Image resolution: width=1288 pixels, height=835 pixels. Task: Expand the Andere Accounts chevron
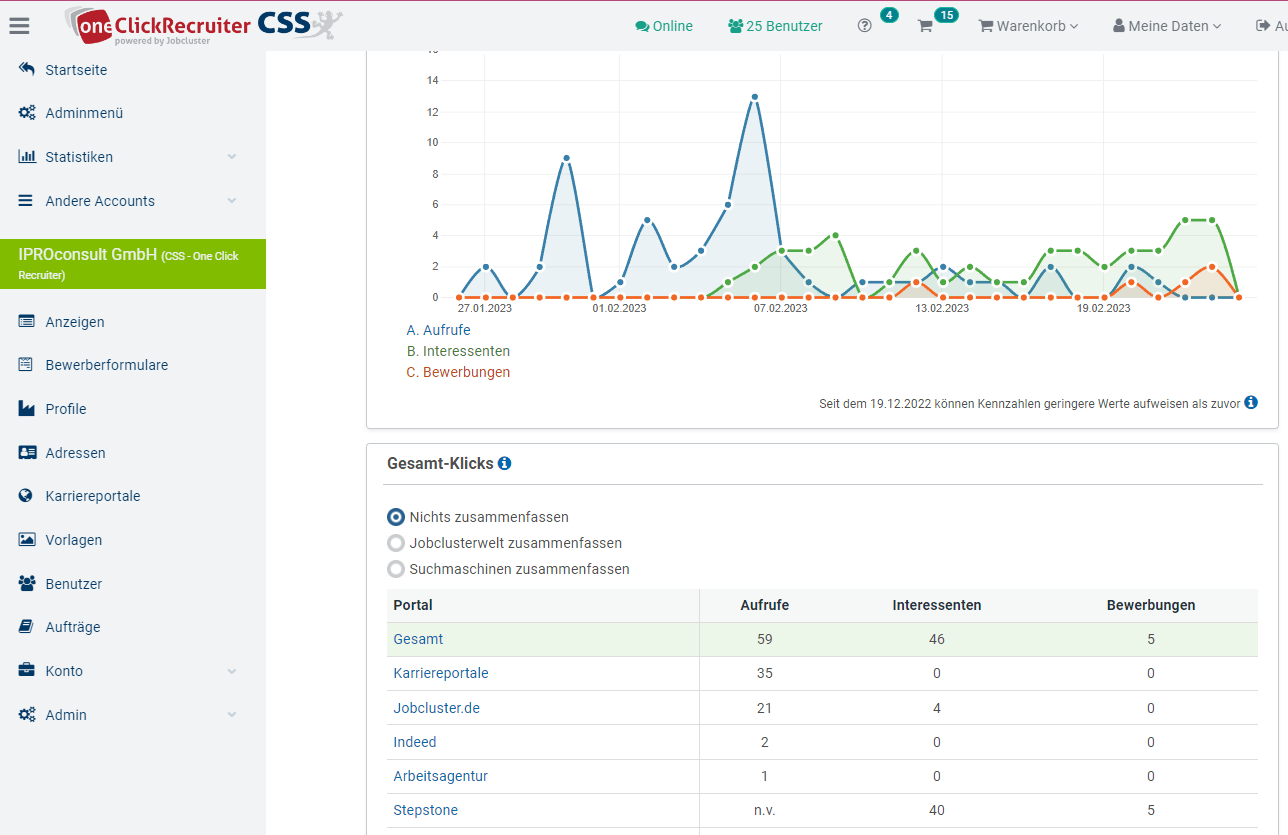click(x=232, y=200)
